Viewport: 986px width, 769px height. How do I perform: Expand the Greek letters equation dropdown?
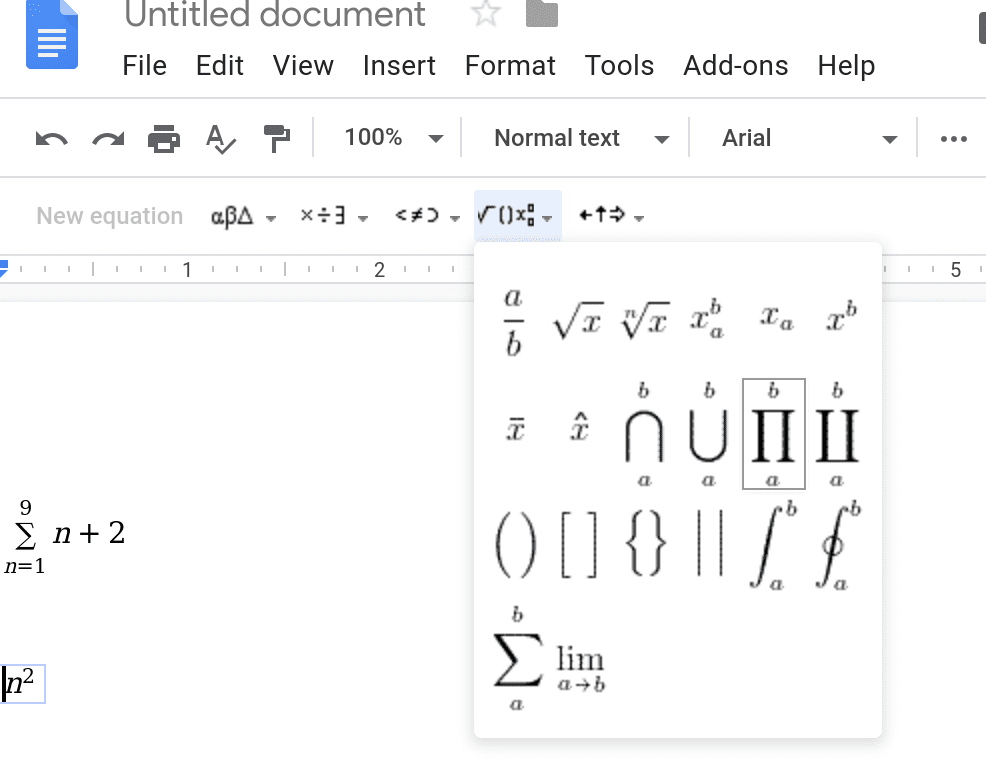243,216
